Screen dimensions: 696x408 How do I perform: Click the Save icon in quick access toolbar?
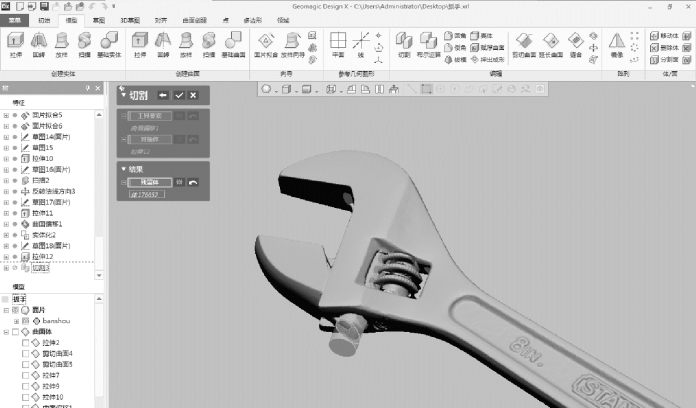coord(44,6)
